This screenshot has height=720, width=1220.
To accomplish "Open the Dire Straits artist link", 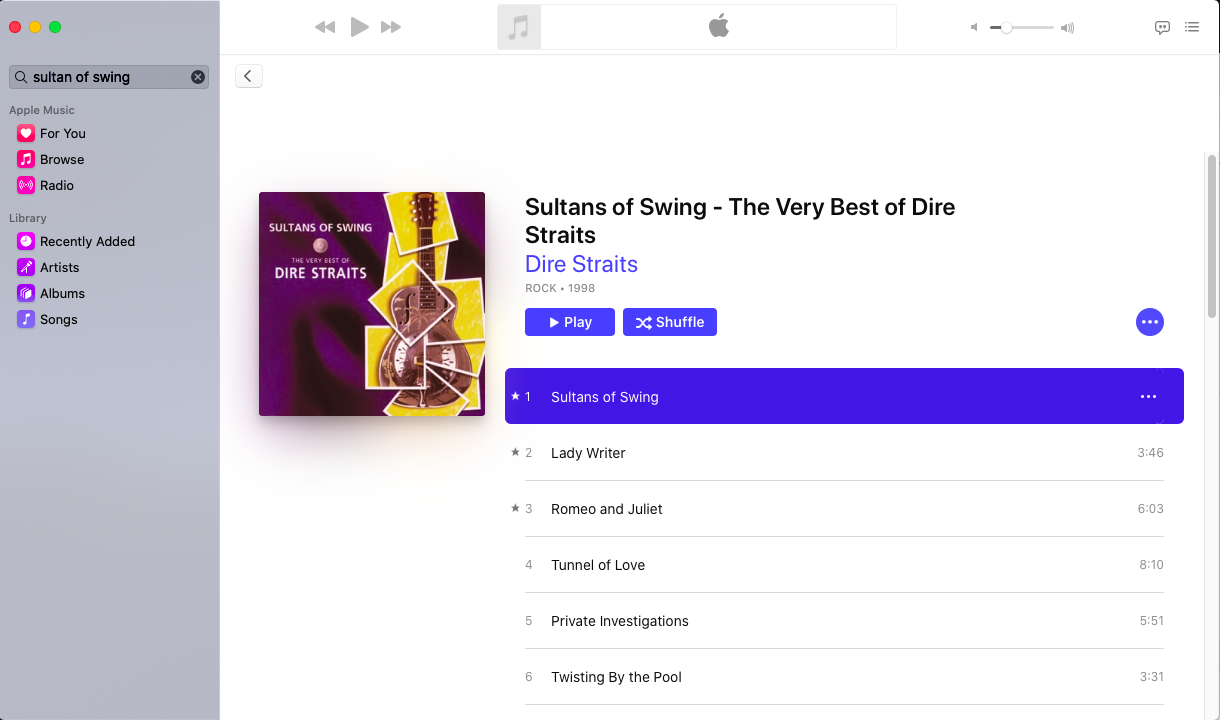I will [x=581, y=264].
